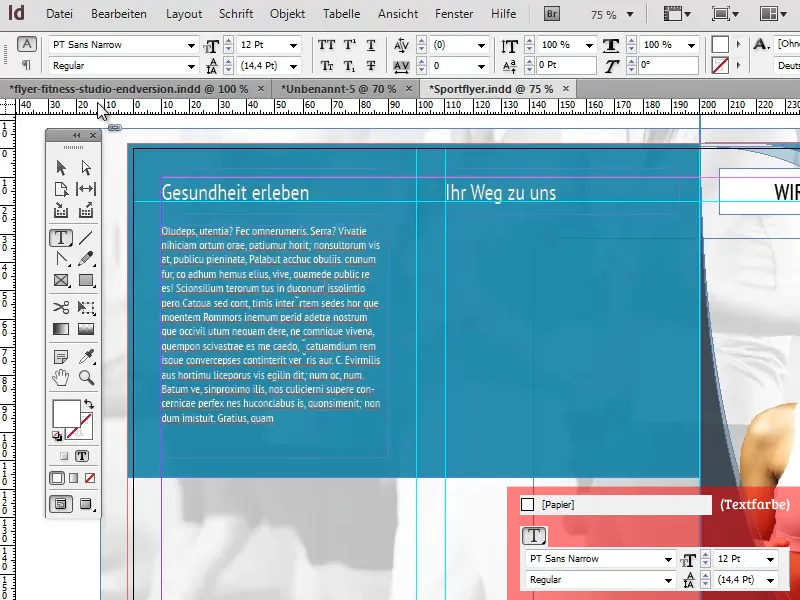
Task: Select the Page tool
Action: [61, 189]
